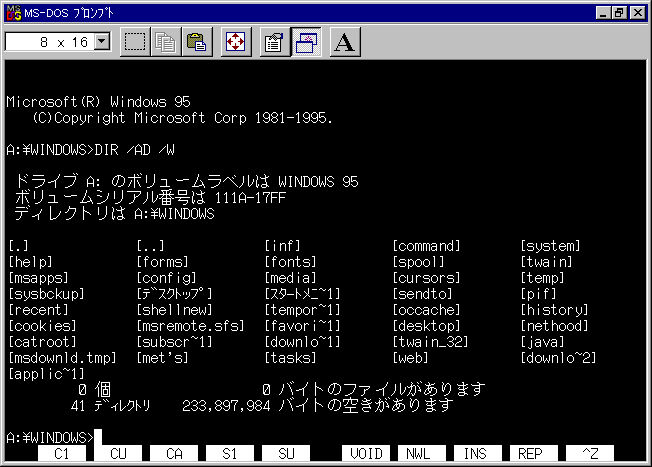
Task: Click the [twain_32] directory entry
Action: (430, 342)
